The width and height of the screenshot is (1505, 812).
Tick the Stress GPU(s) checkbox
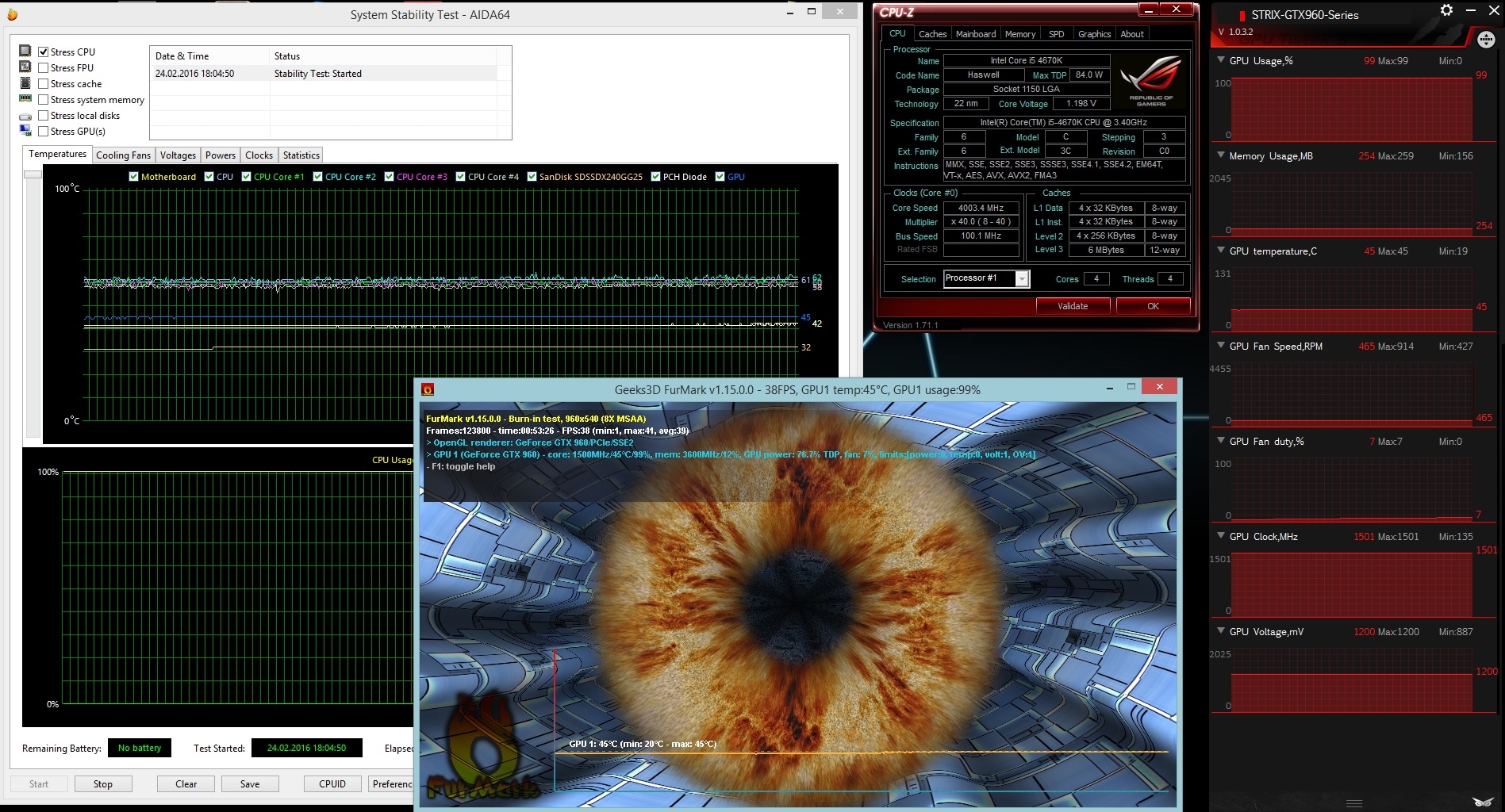click(x=44, y=132)
